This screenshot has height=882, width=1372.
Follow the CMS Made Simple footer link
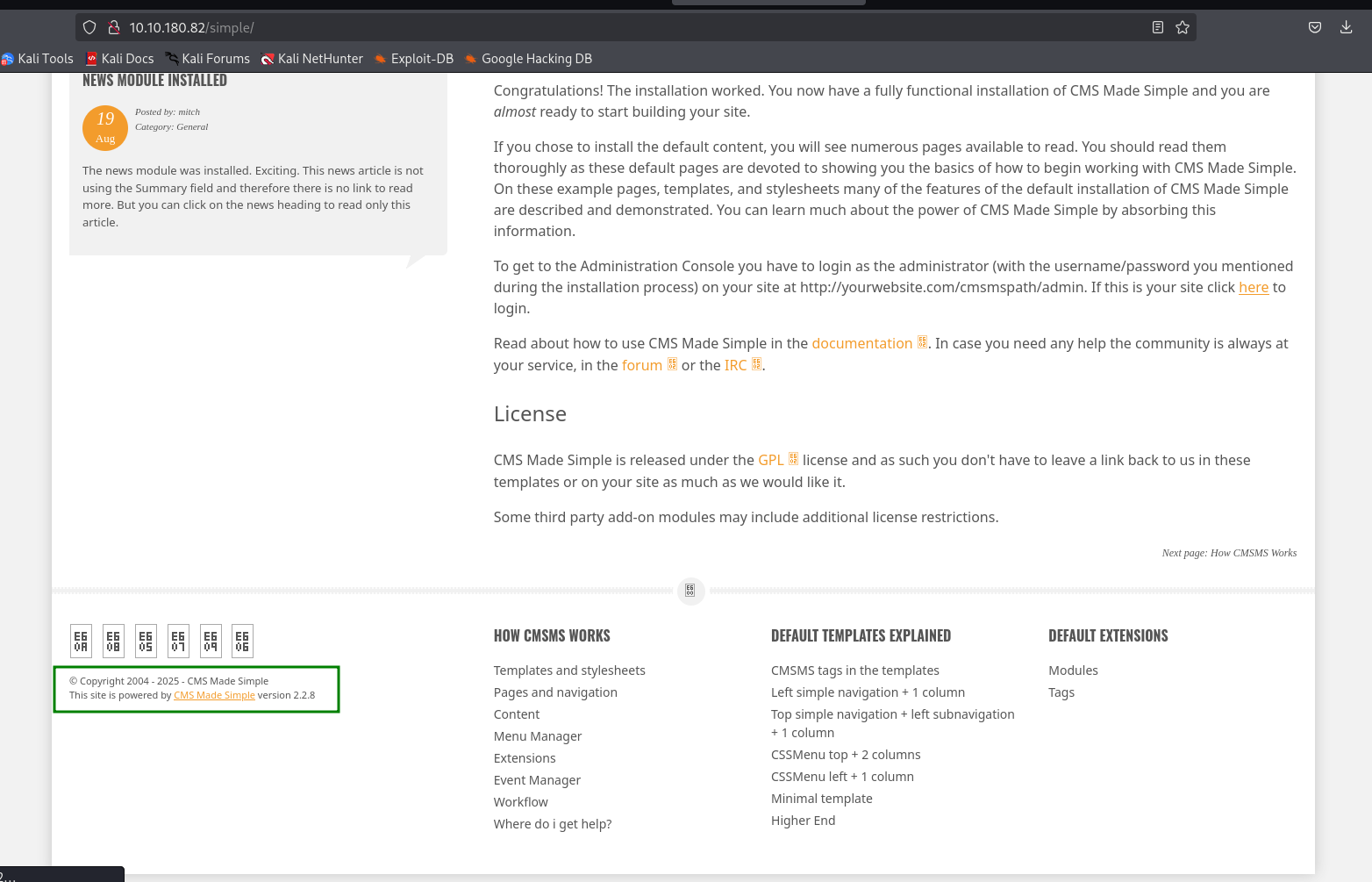pyautogui.click(x=214, y=694)
